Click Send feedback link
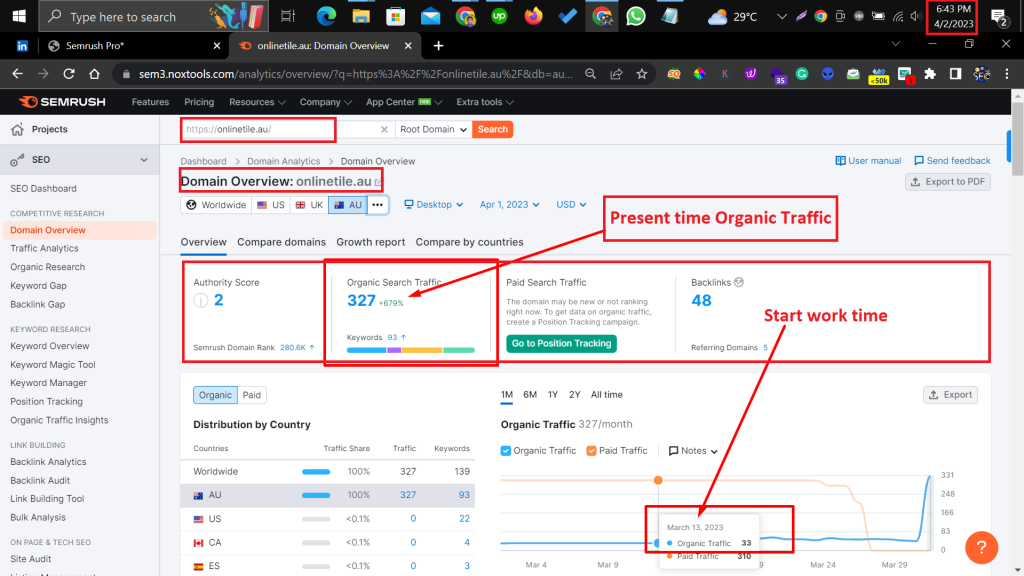The width and height of the screenshot is (1024, 576). coord(952,161)
